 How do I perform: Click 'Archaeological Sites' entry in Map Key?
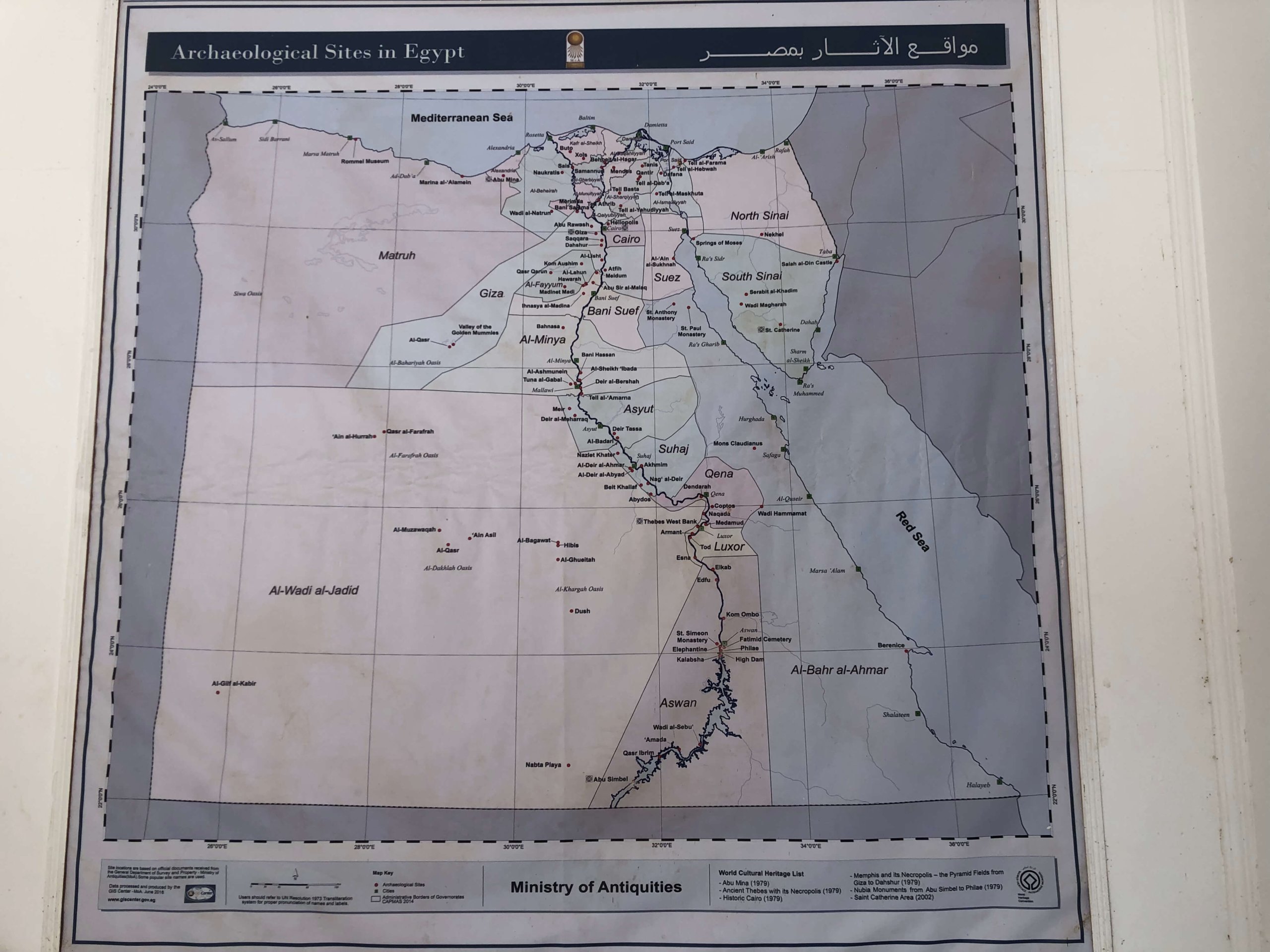tap(403, 884)
